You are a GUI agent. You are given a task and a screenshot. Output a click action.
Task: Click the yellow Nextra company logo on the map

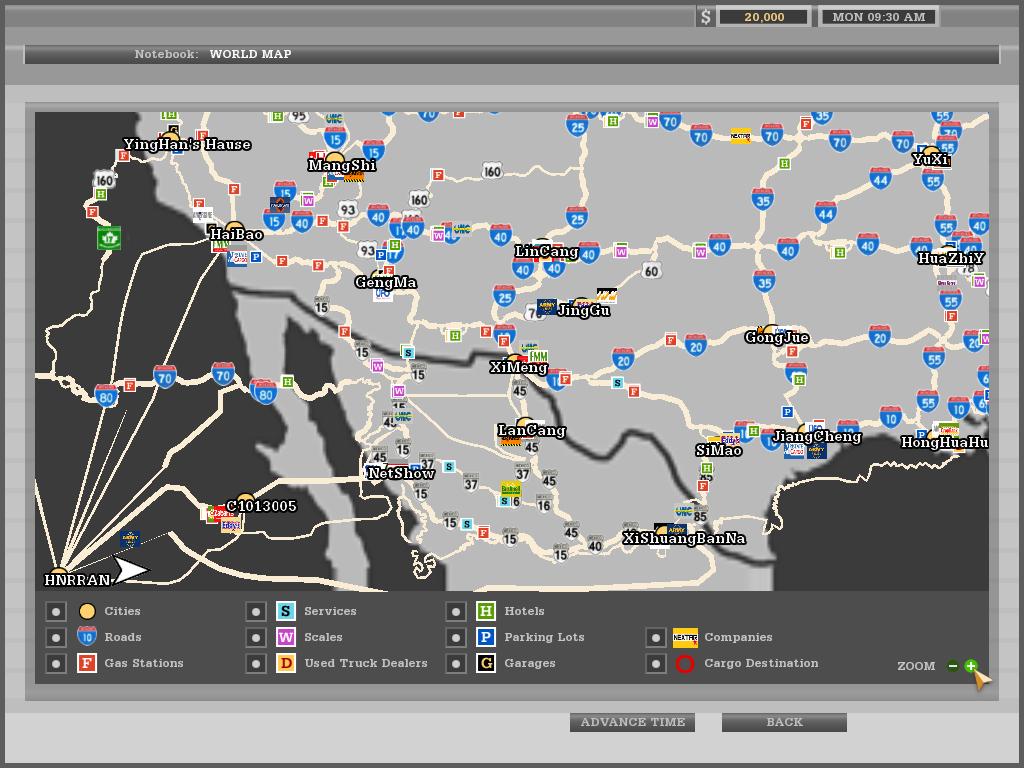click(x=740, y=136)
